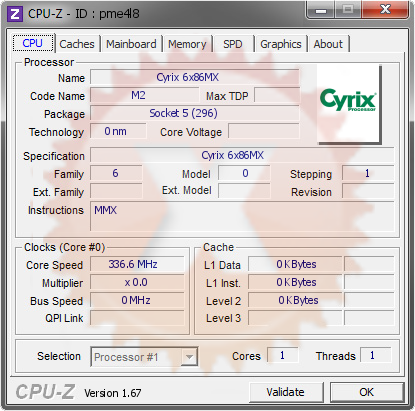Screen dimensions: 415x411
Task: Go to the SPD tab
Action: (x=233, y=44)
